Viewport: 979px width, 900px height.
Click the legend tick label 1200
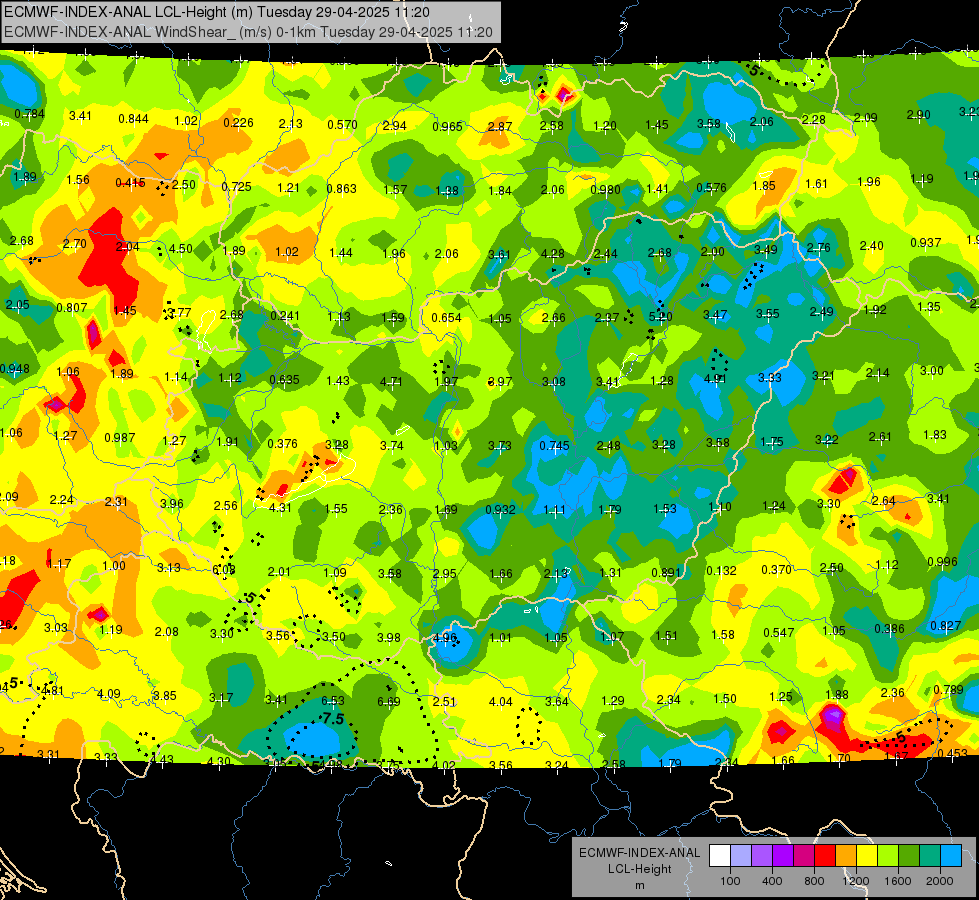click(x=855, y=881)
